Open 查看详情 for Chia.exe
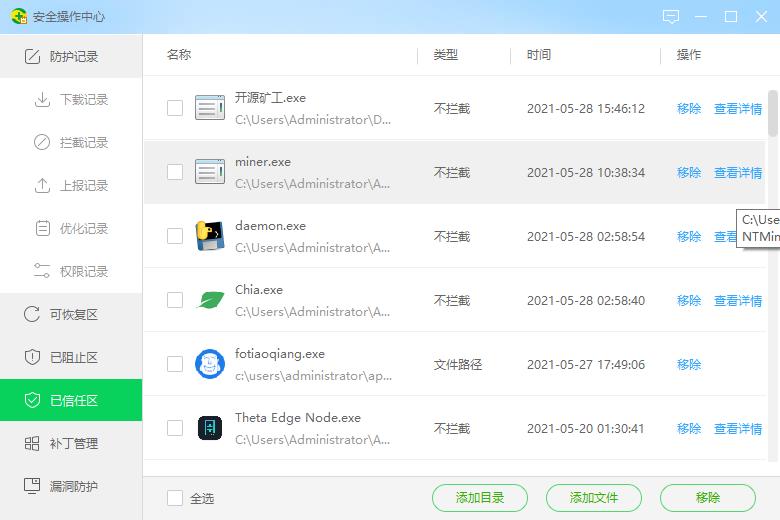 [738, 301]
